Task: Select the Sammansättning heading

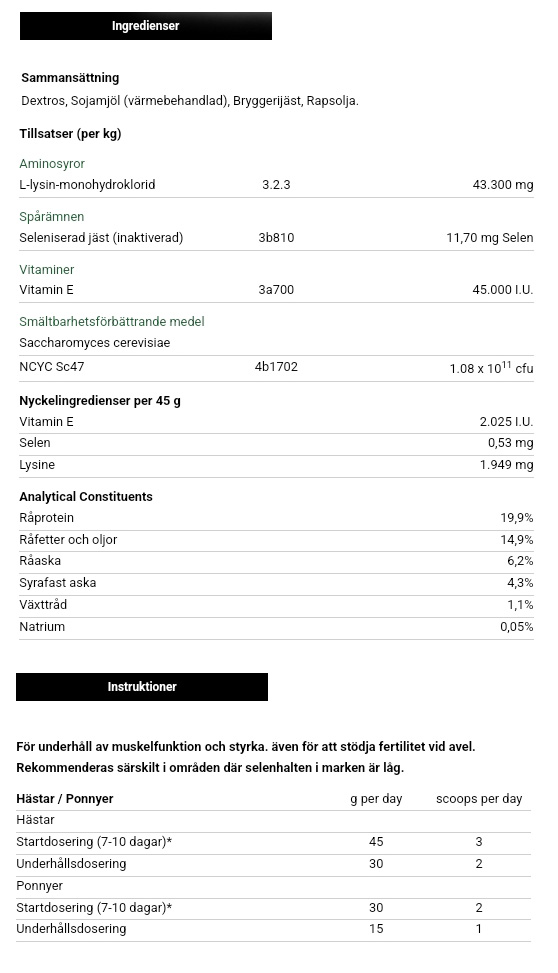Action: coord(70,78)
